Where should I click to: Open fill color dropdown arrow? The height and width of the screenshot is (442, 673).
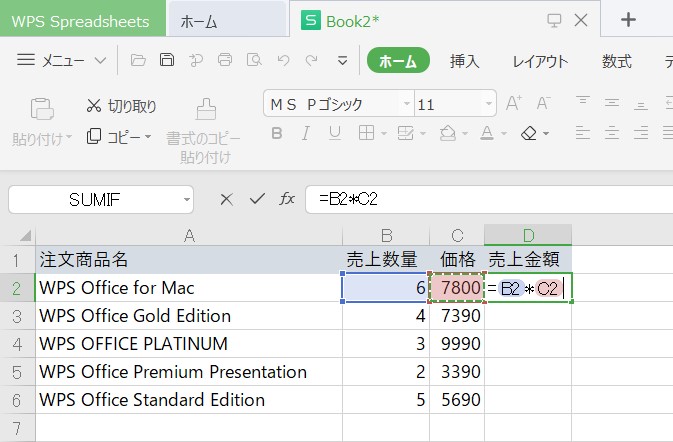[x=464, y=134]
